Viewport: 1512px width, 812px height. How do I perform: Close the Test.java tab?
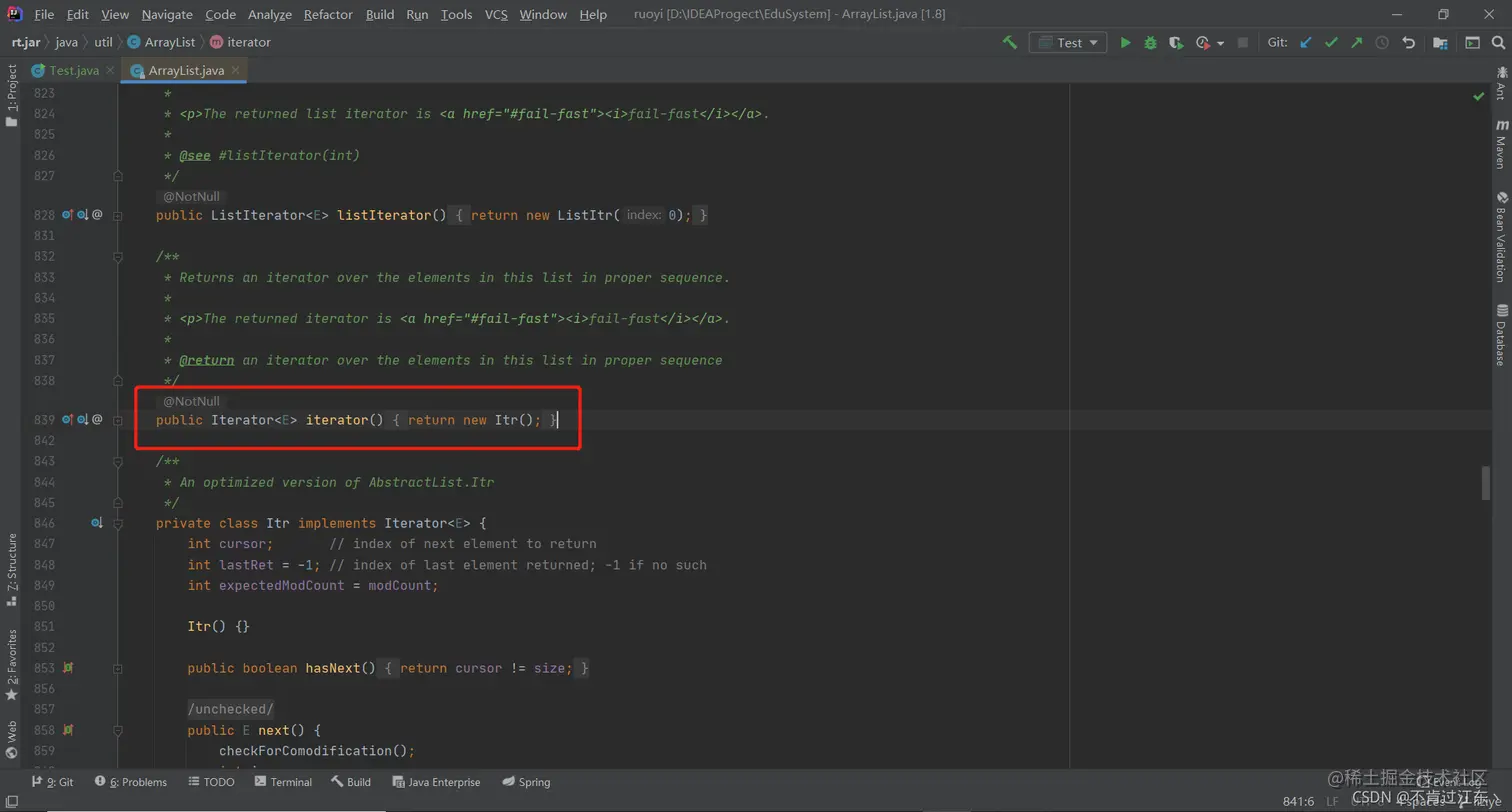[110, 71]
